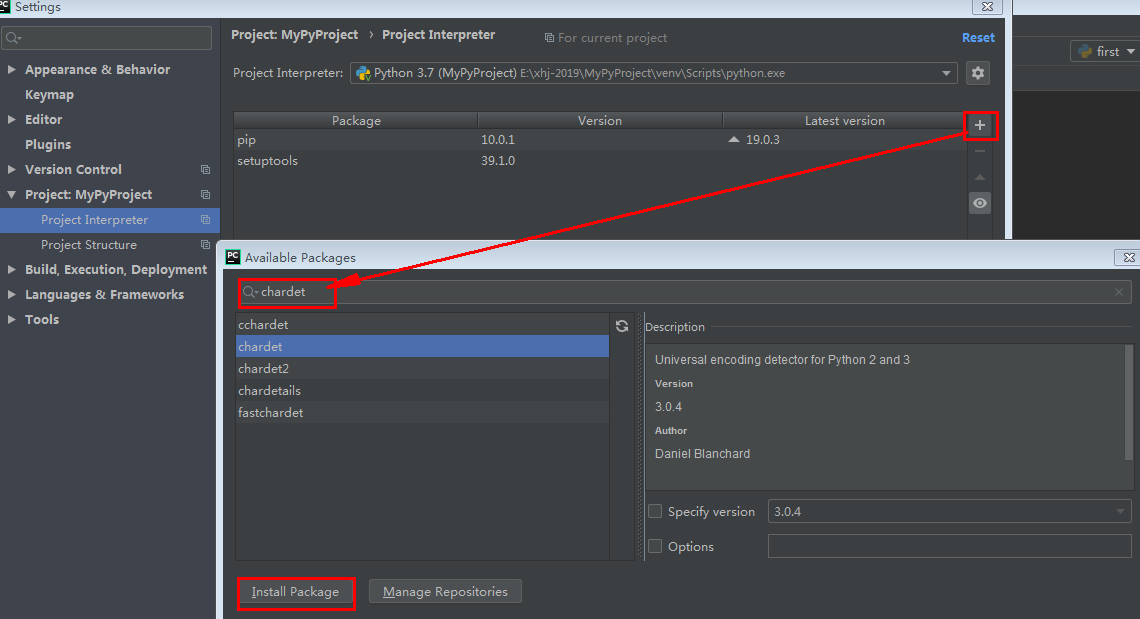Open the Project Interpreter dropdown
Image resolution: width=1140 pixels, height=619 pixels.
pyautogui.click(x=946, y=73)
